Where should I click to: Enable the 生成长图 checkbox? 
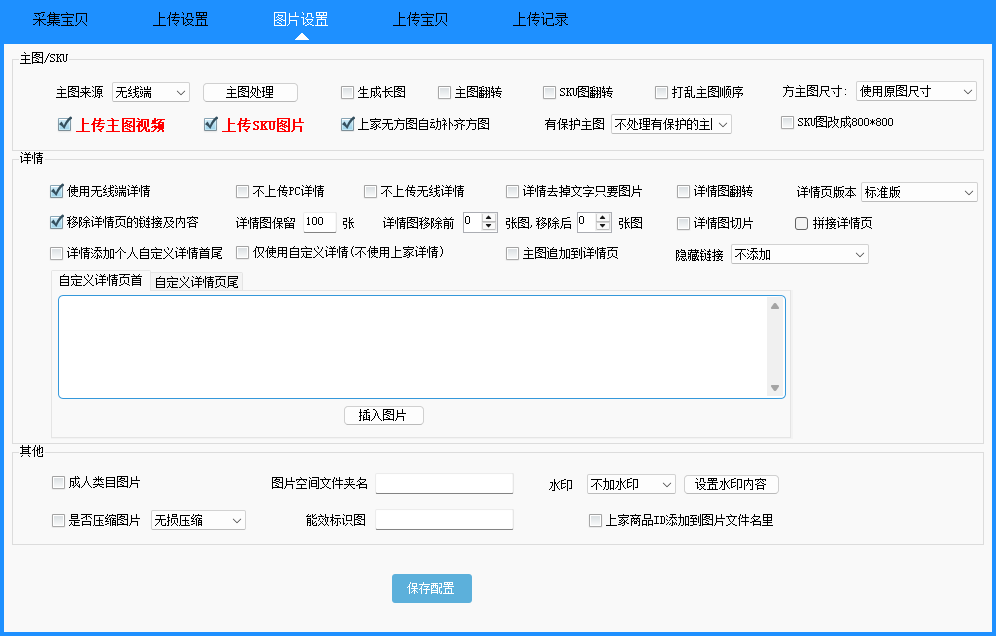coord(348,92)
